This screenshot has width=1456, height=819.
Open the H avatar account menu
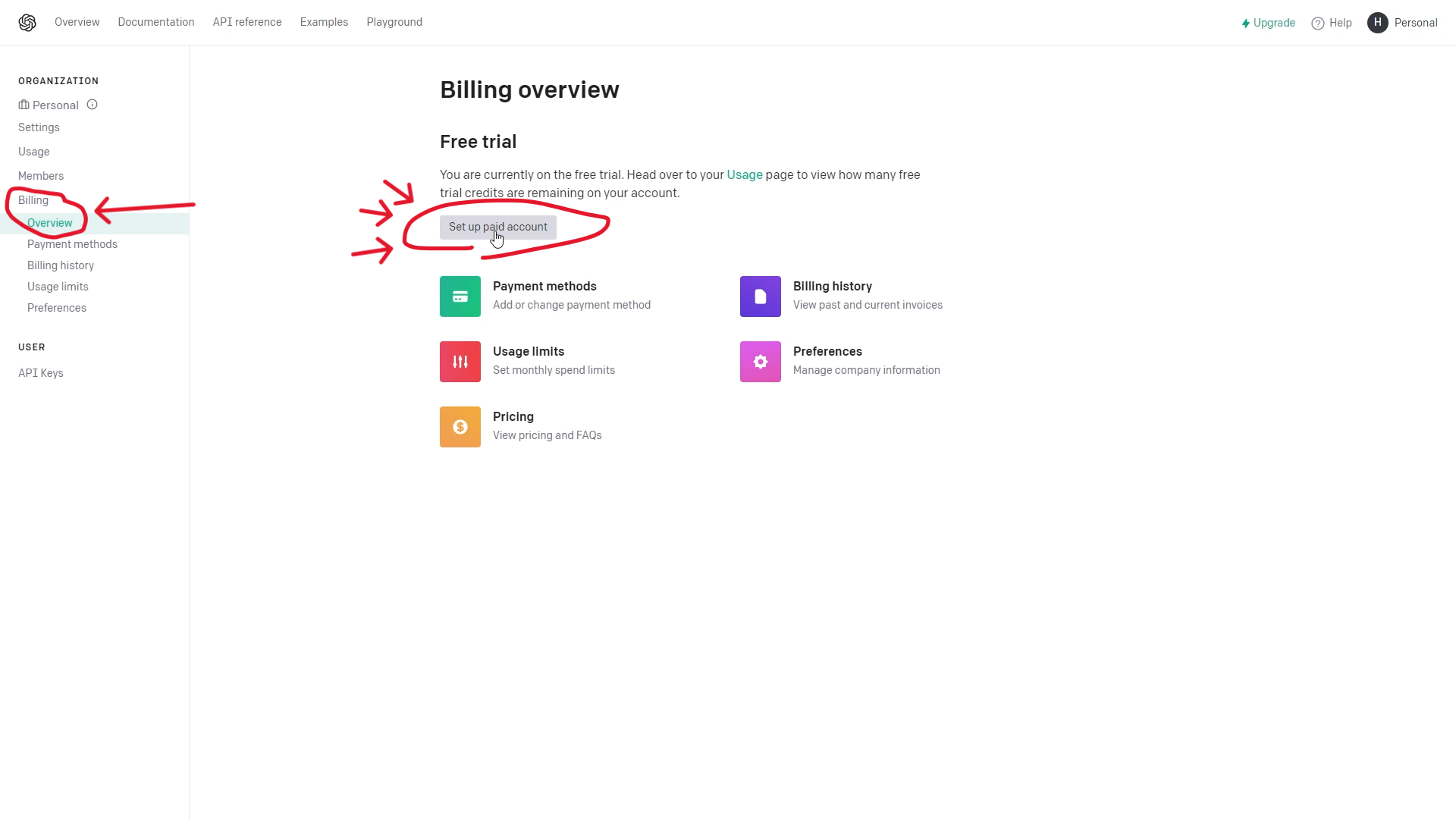[x=1378, y=23]
